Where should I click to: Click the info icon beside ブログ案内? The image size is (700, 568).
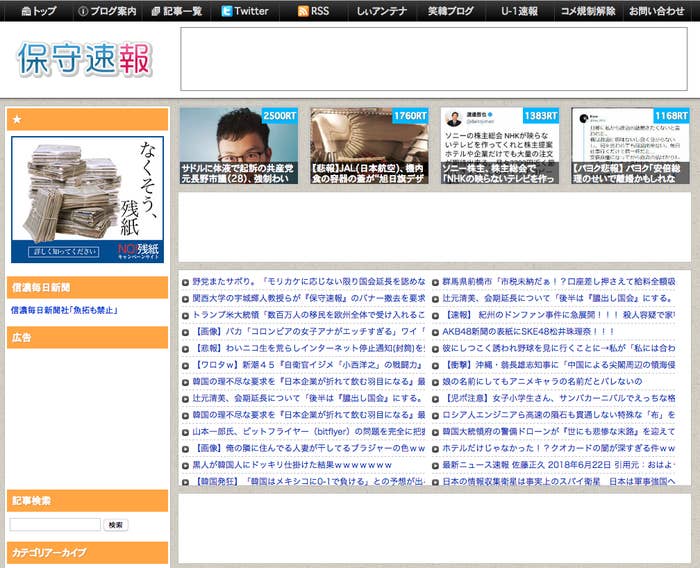point(83,11)
